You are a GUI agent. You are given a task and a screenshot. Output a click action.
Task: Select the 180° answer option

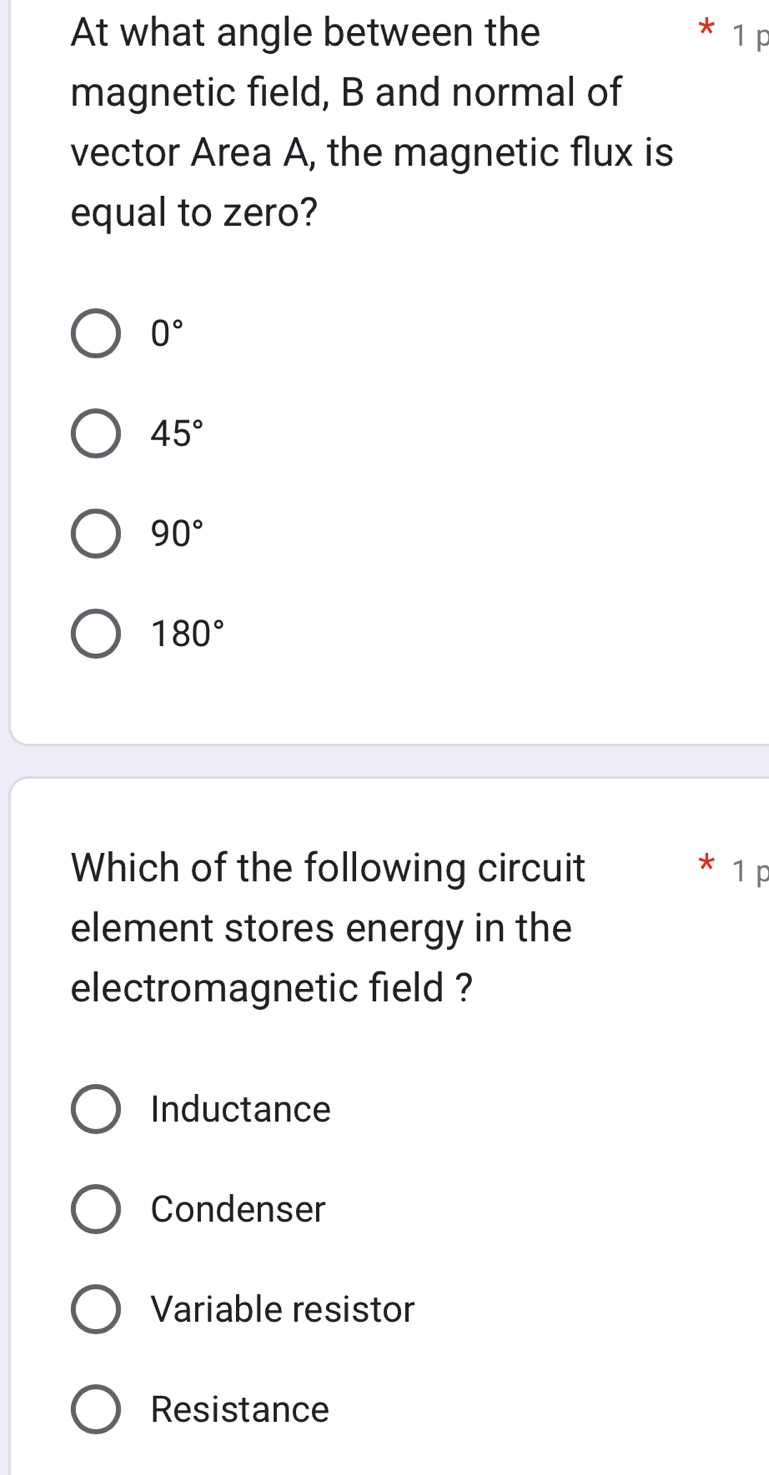(x=96, y=633)
